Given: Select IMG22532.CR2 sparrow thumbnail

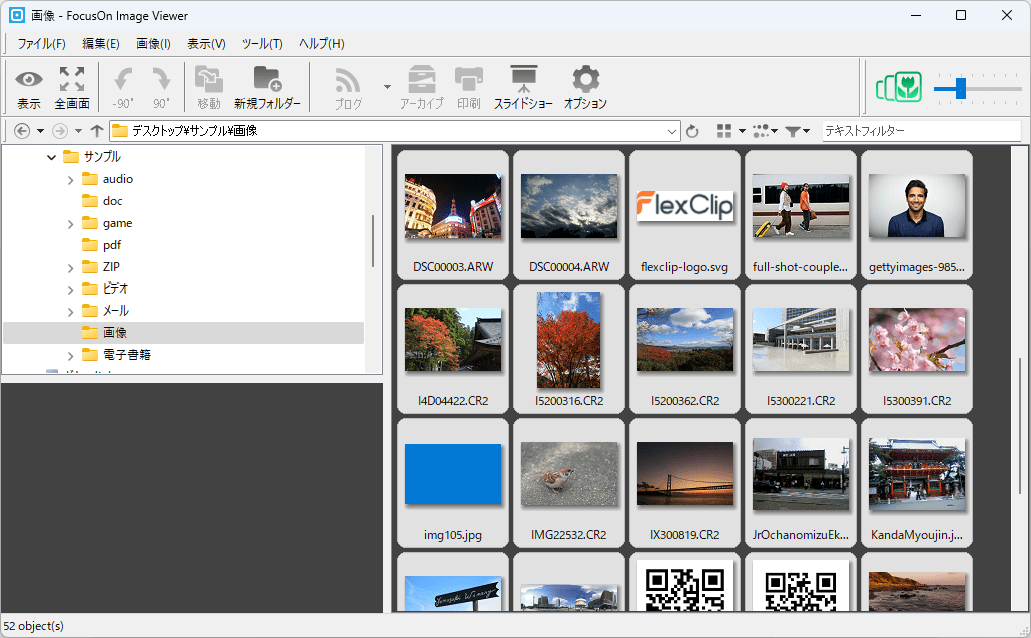Looking at the screenshot, I should click(x=569, y=483).
